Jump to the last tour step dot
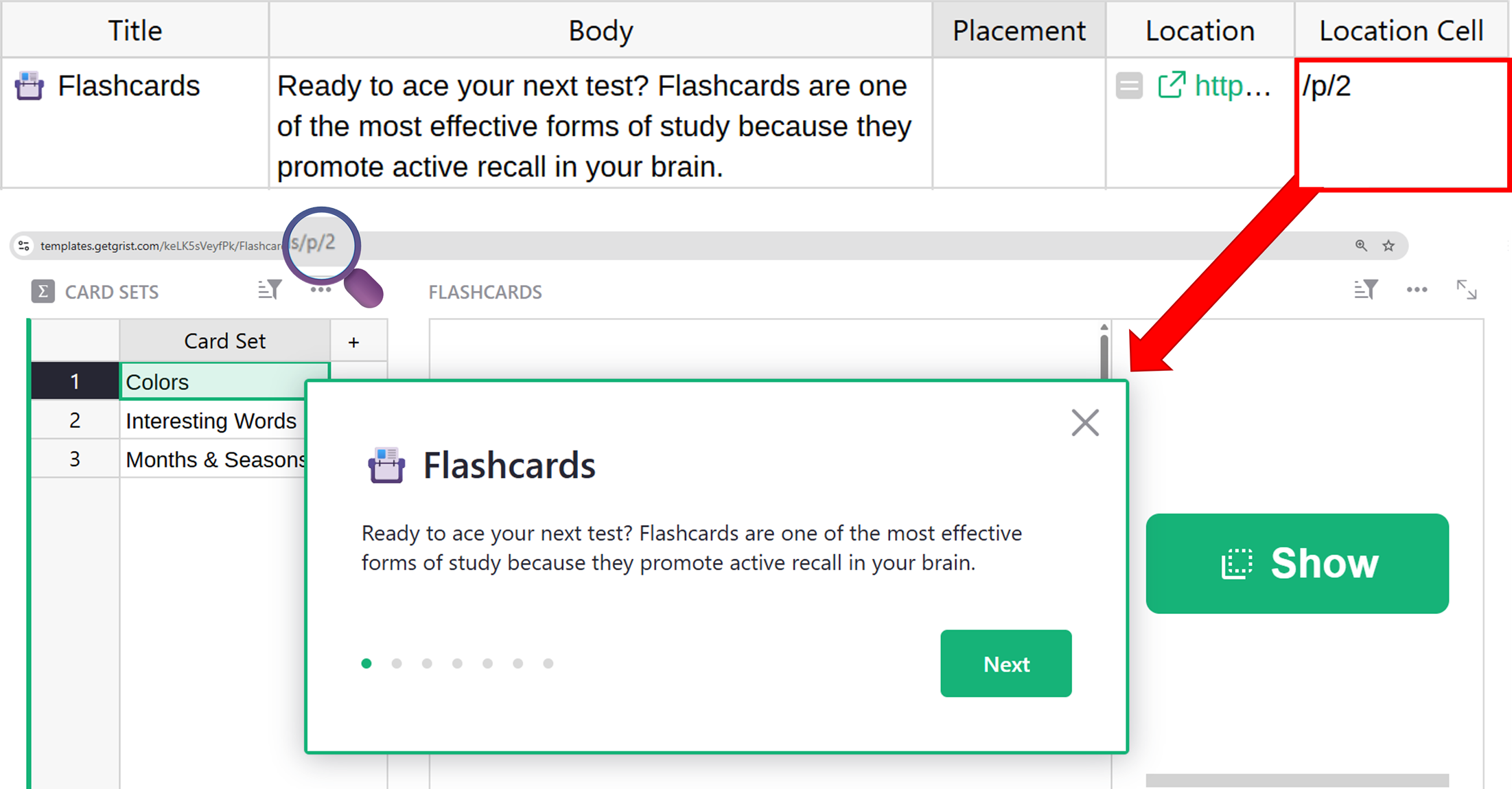Screen dimensions: 1512x789 click(x=548, y=663)
